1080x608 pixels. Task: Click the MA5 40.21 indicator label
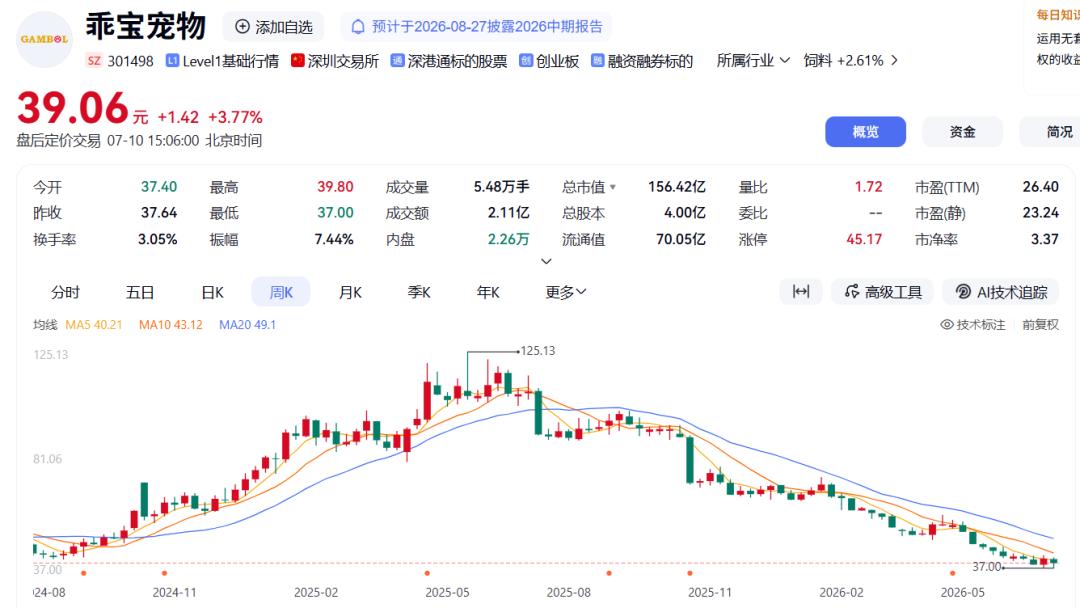pos(94,324)
